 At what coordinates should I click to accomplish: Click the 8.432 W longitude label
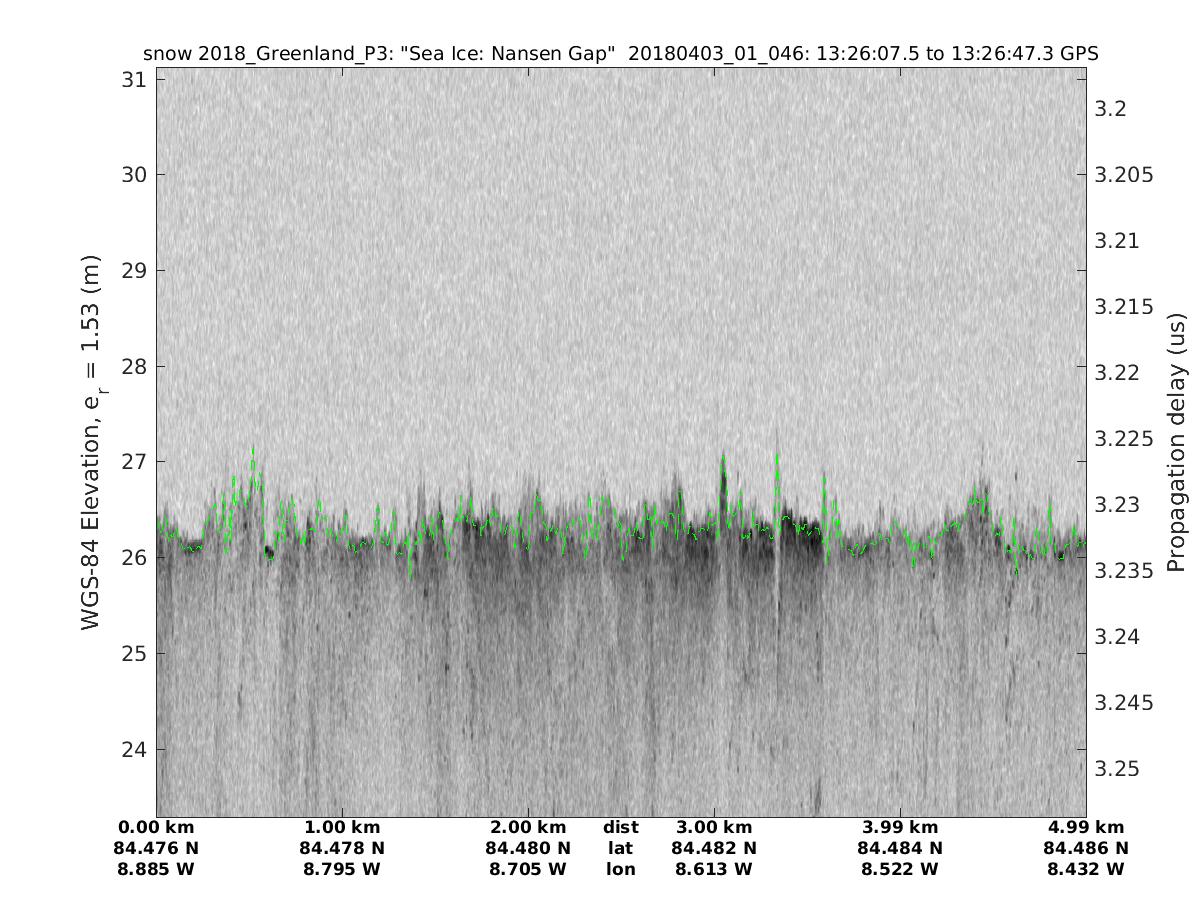[1086, 869]
